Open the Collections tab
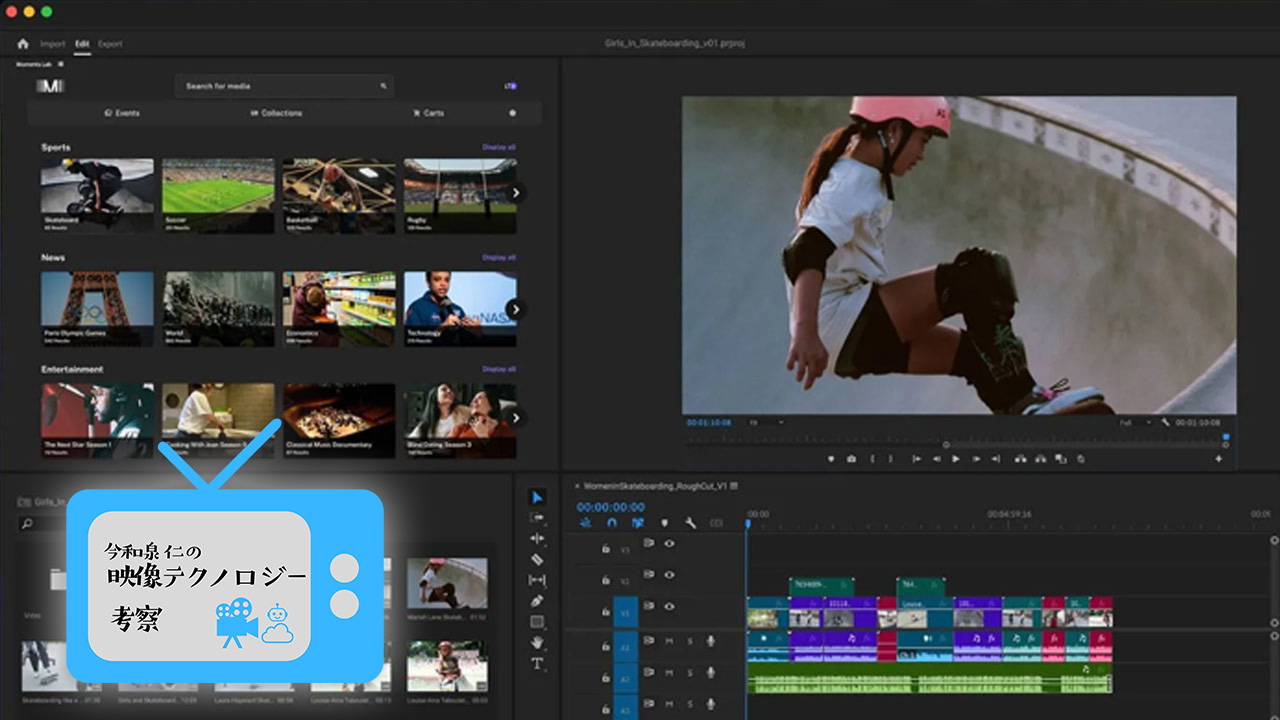 click(x=276, y=113)
